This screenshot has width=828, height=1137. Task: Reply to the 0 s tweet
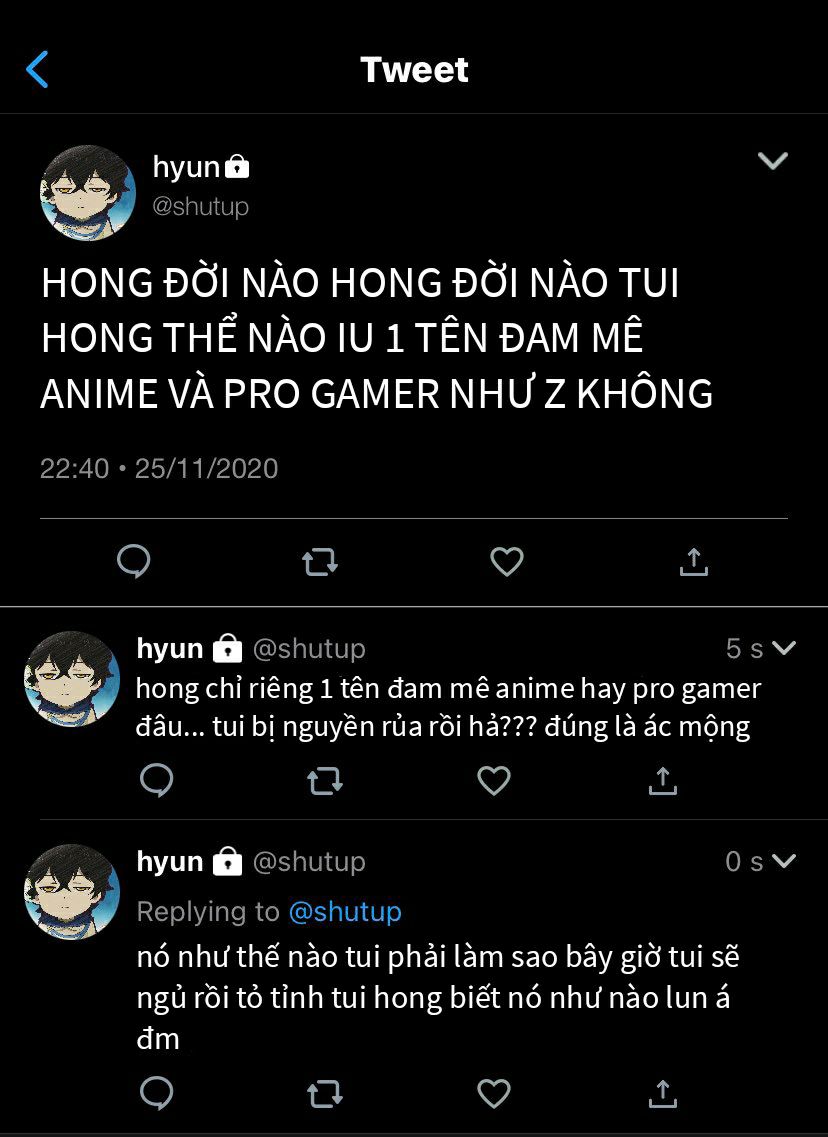pos(157,1094)
